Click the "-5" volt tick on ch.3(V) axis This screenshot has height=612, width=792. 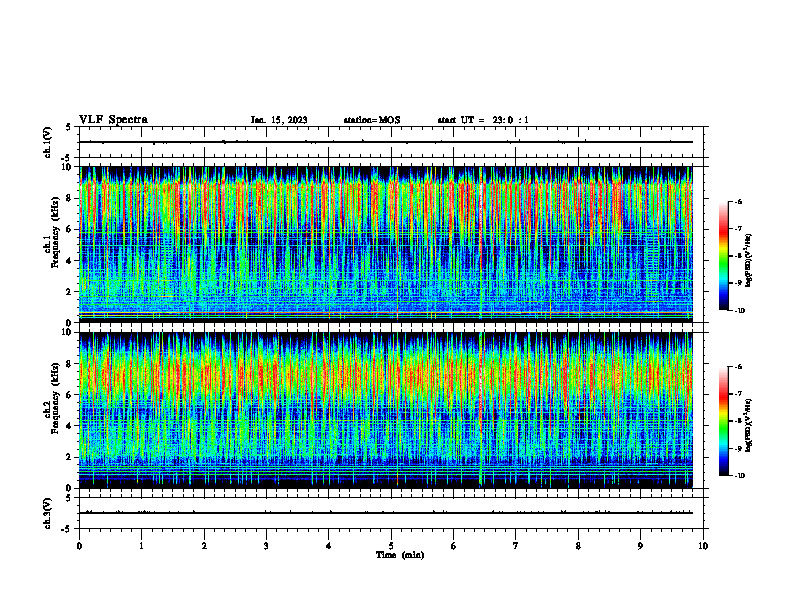coord(67,529)
